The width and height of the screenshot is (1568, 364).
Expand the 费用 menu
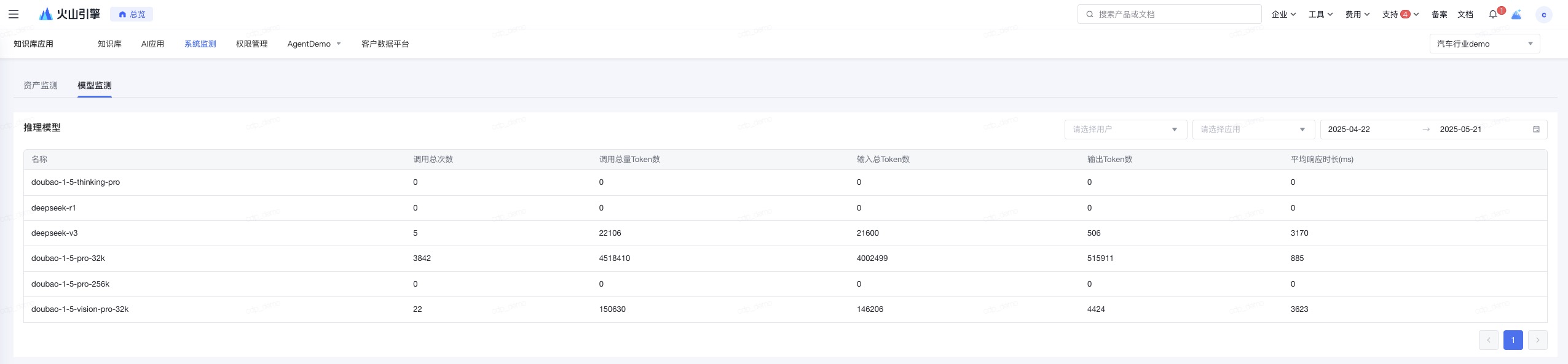click(1357, 14)
